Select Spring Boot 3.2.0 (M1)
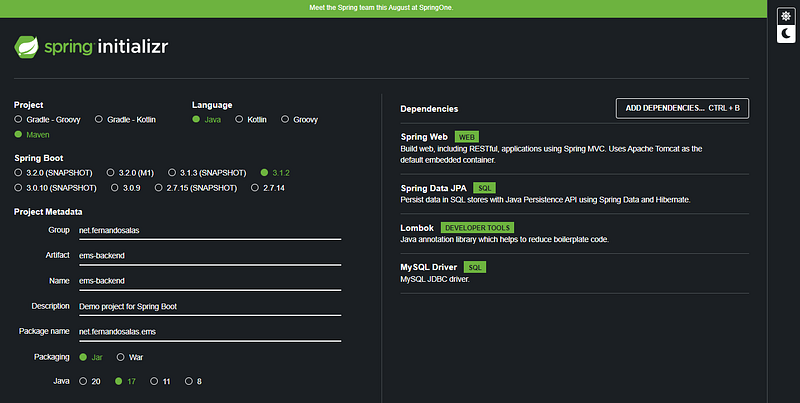Viewport: 800px width, 403px height. tap(130, 173)
